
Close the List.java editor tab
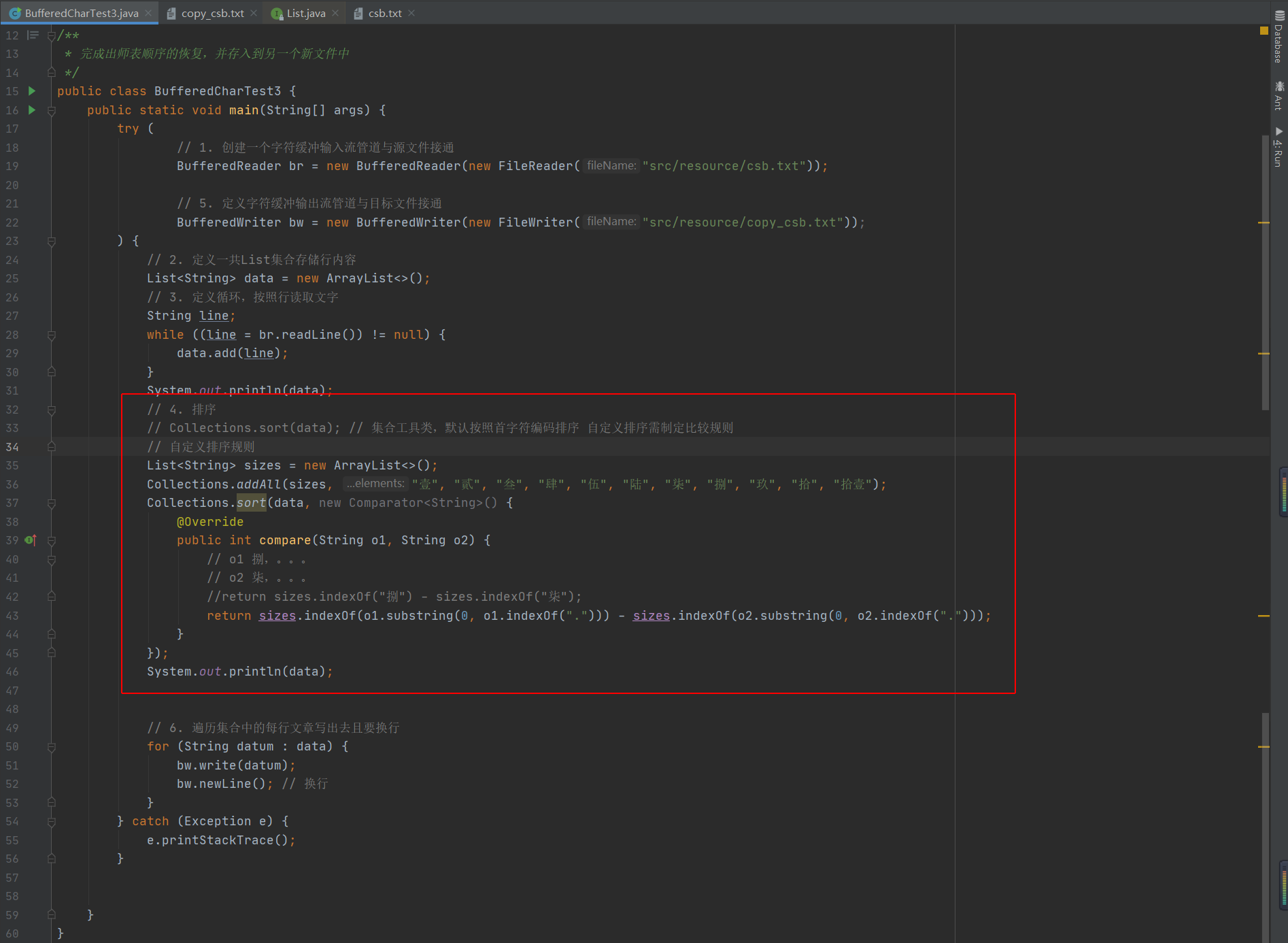[335, 13]
